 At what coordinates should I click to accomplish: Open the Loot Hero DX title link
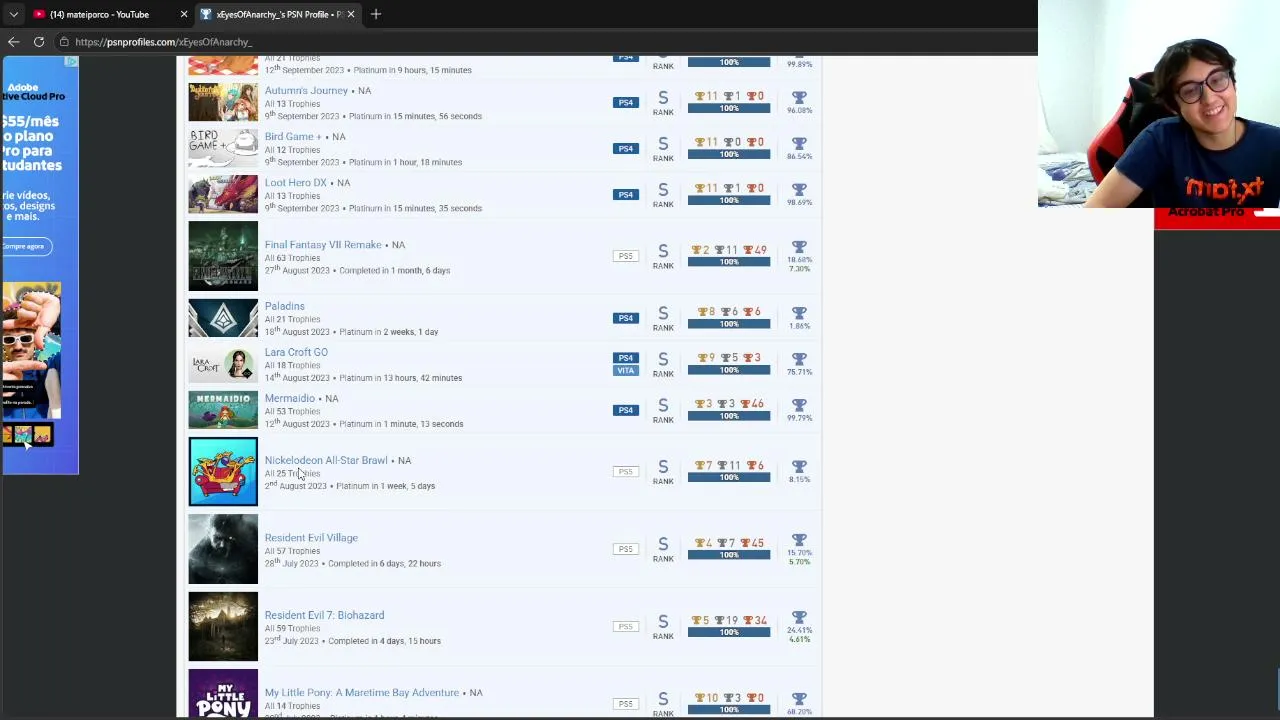(x=295, y=183)
